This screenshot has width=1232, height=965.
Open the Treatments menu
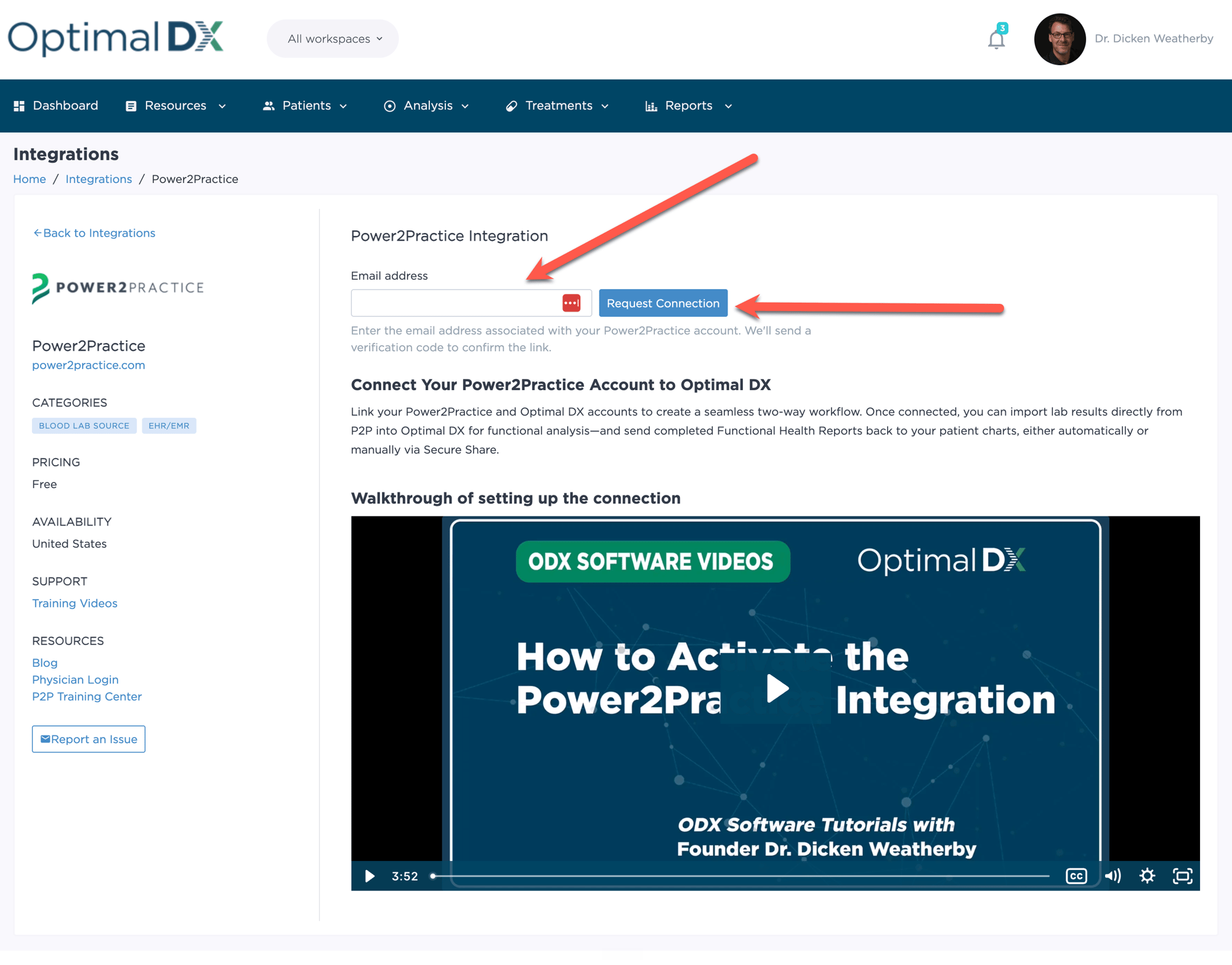pos(557,106)
